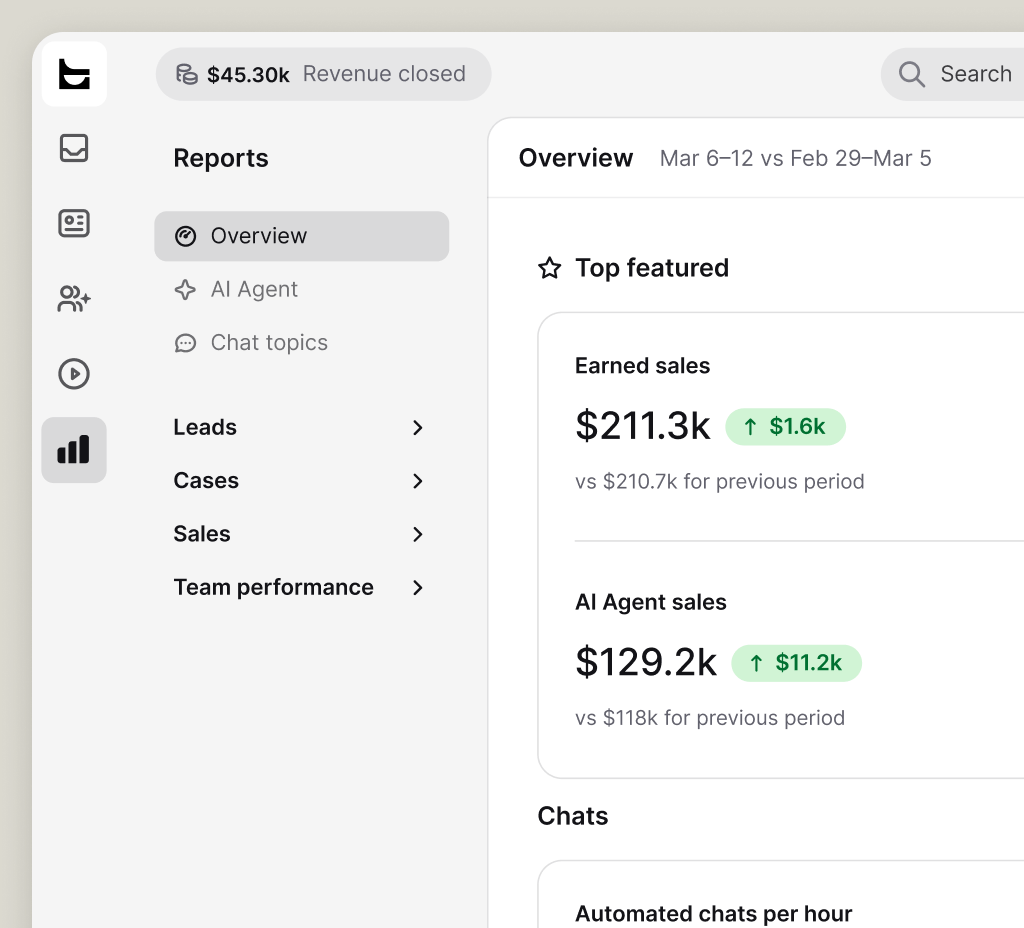1024x928 pixels.
Task: Click the magnifier Search icon
Action: pos(911,74)
